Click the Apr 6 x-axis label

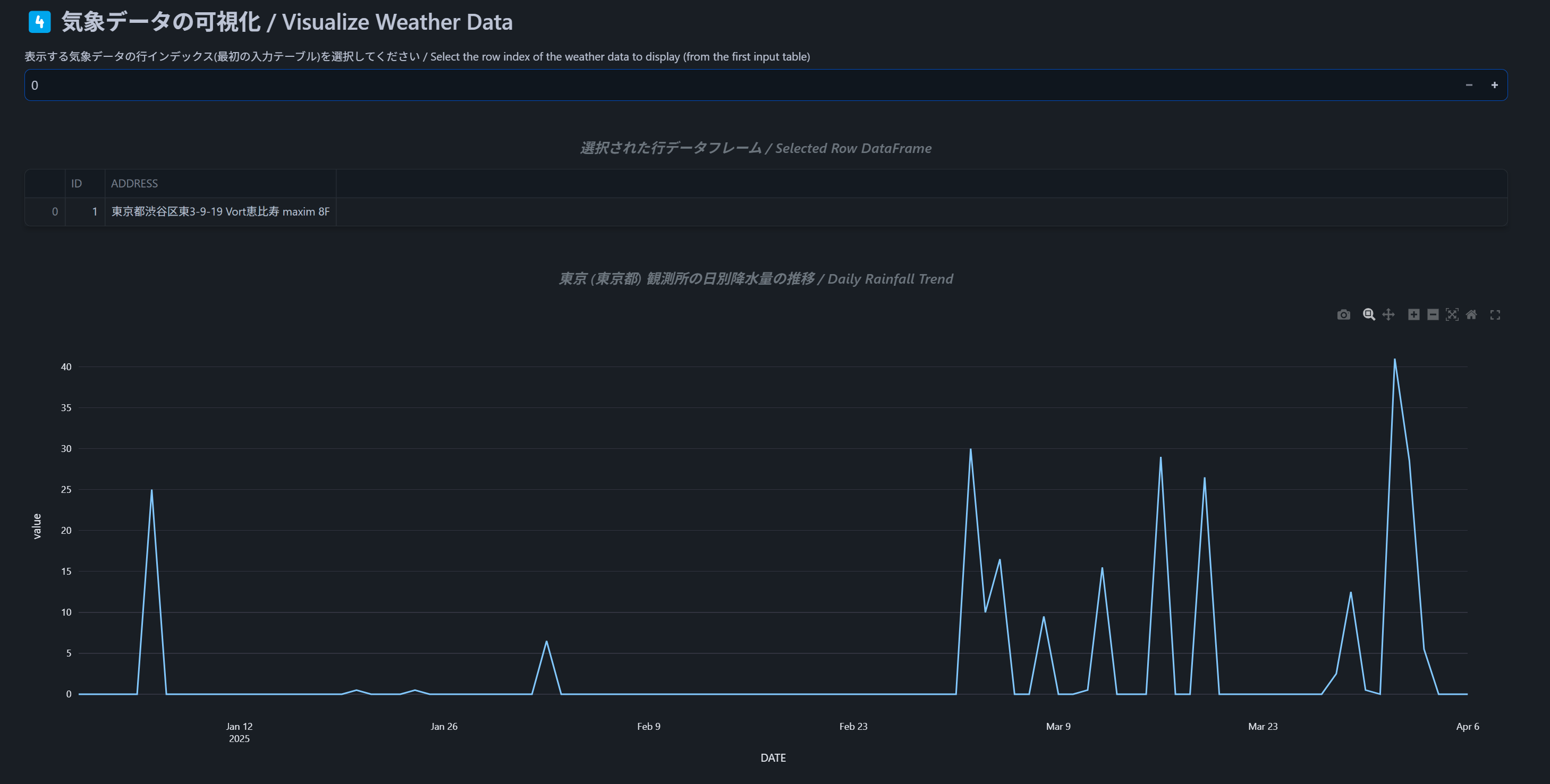[1468, 726]
